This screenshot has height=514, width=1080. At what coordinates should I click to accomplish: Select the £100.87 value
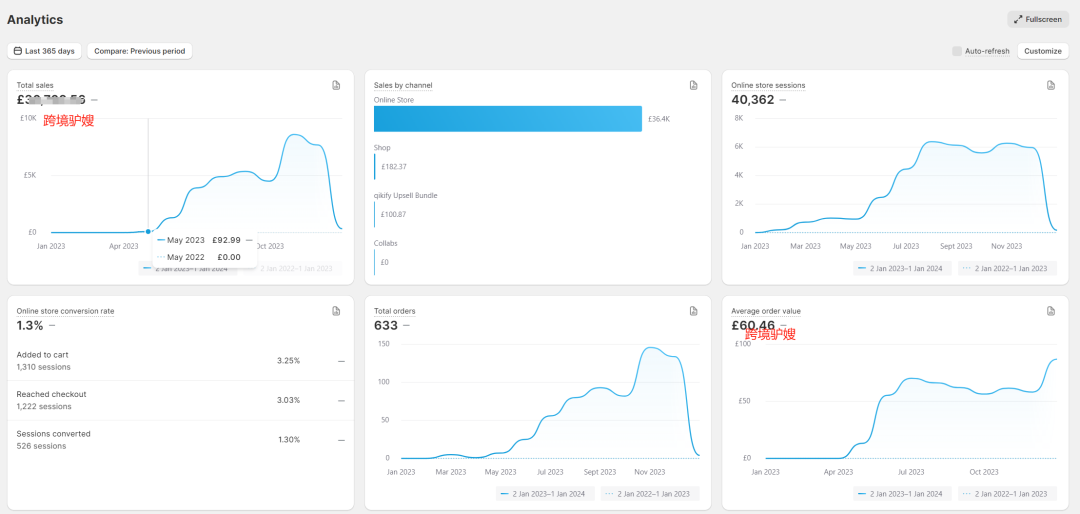coord(394,214)
